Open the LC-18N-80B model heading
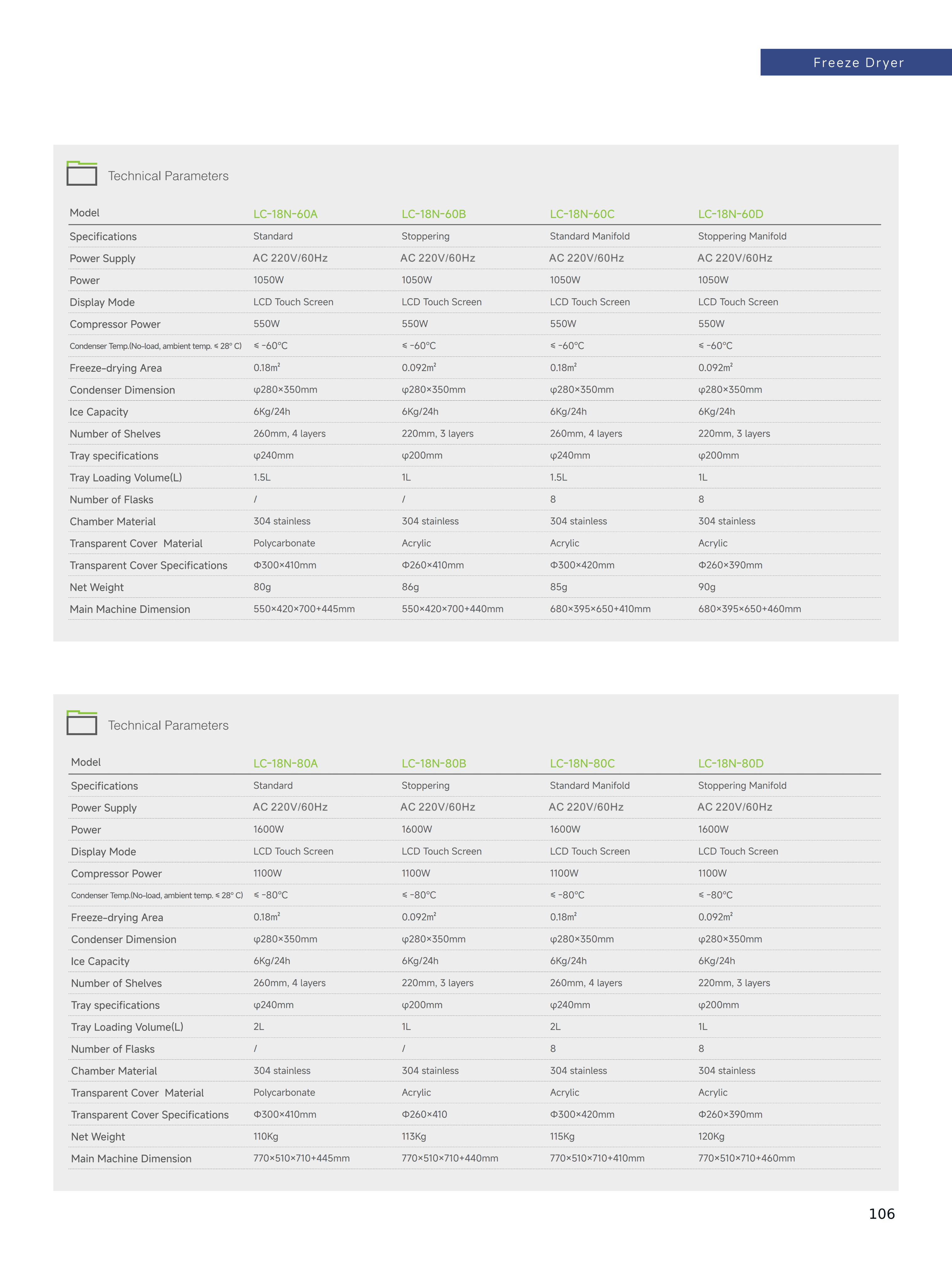952x1283 pixels. click(x=434, y=763)
